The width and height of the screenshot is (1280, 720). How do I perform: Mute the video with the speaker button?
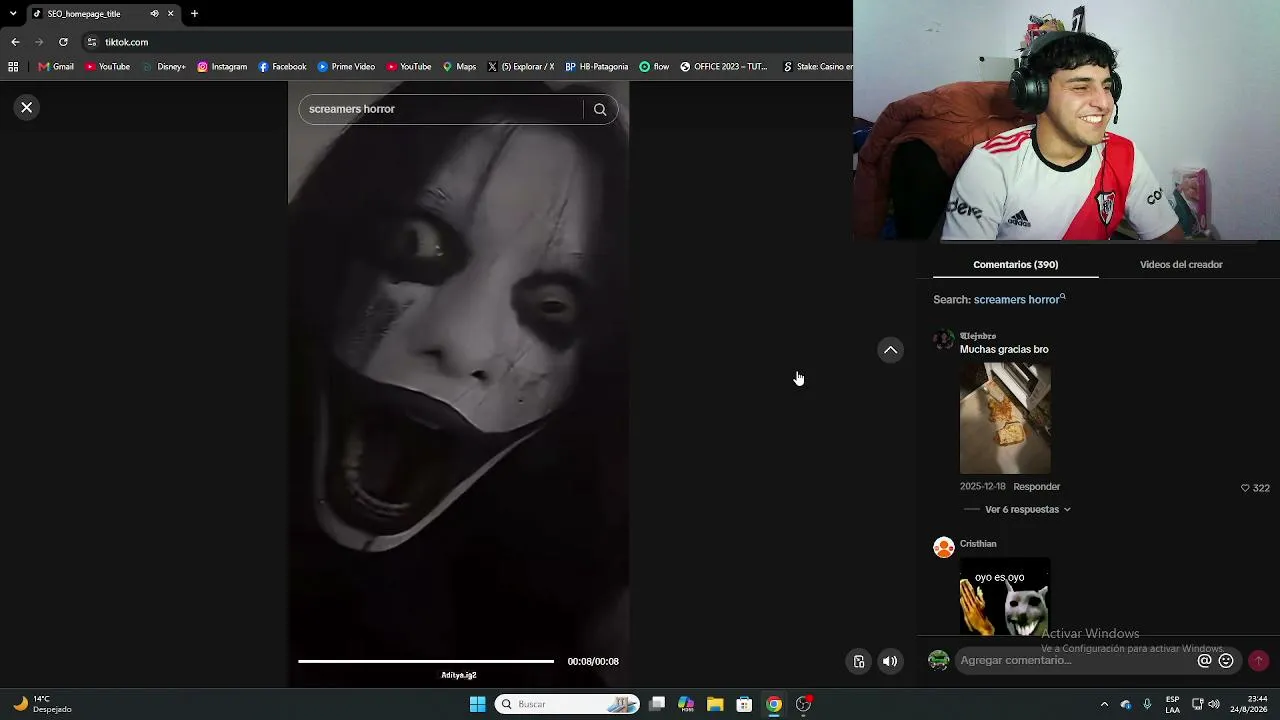pyautogui.click(x=890, y=661)
